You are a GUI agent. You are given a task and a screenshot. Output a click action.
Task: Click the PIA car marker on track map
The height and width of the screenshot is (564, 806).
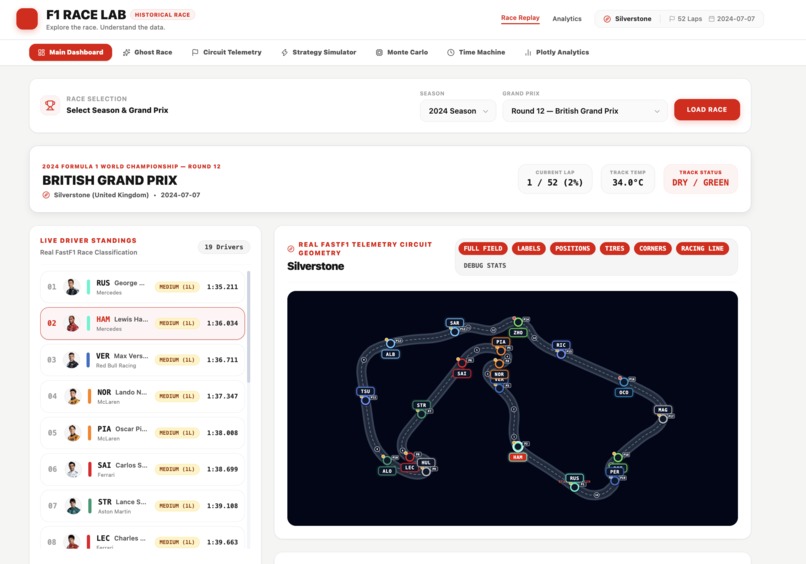click(x=501, y=351)
